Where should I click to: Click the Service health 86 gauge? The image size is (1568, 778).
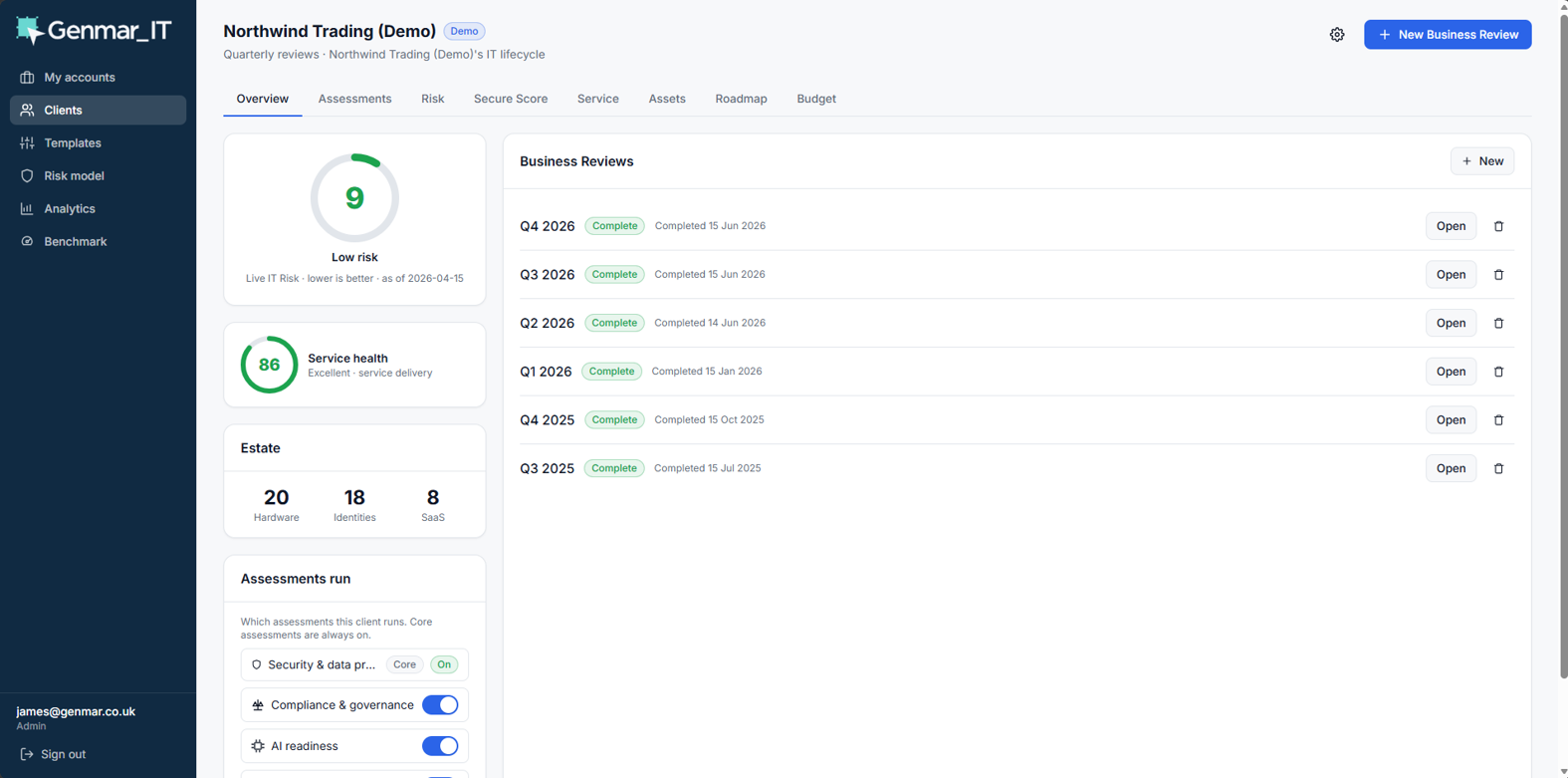[269, 365]
